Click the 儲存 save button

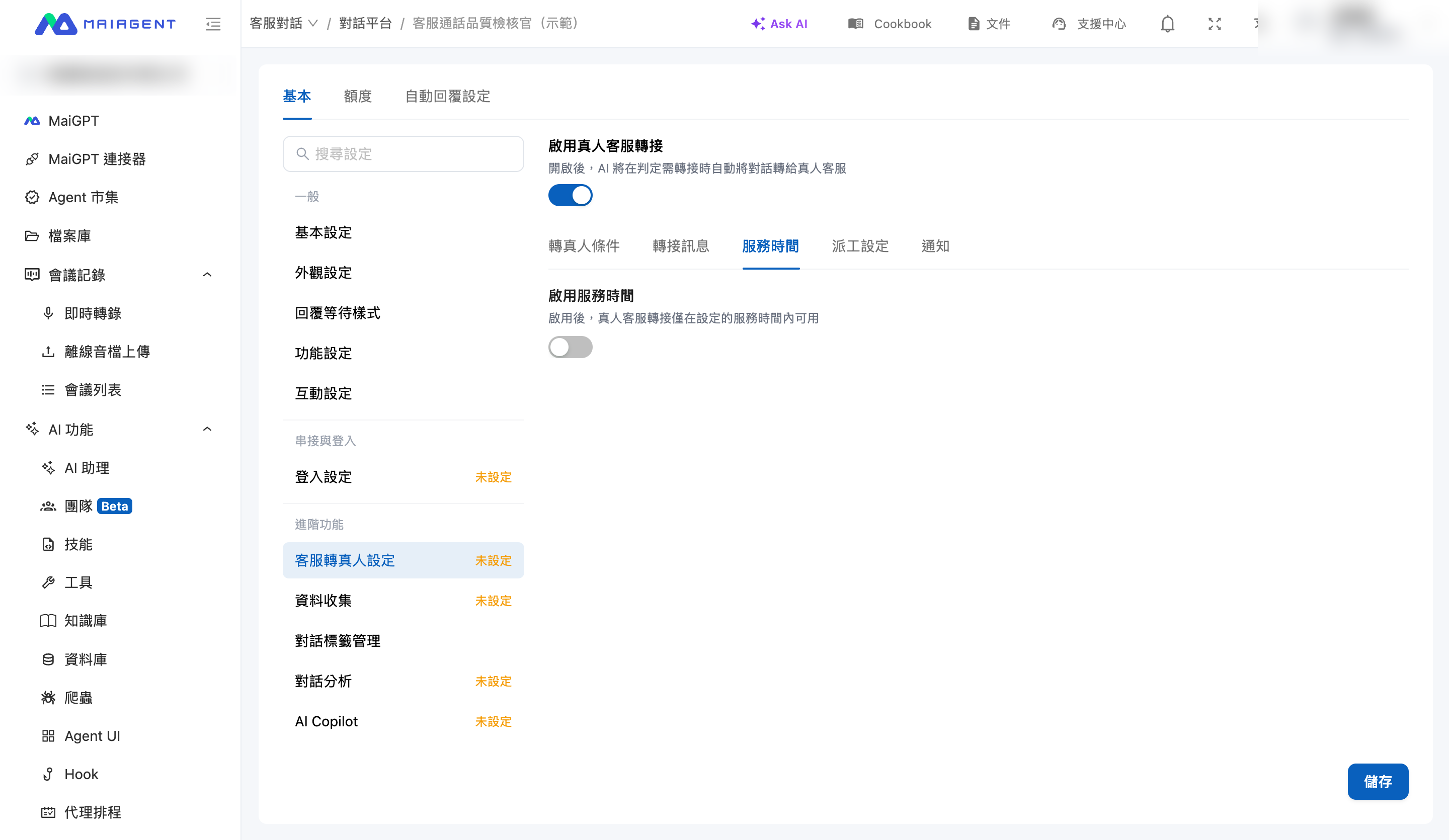pyautogui.click(x=1378, y=781)
